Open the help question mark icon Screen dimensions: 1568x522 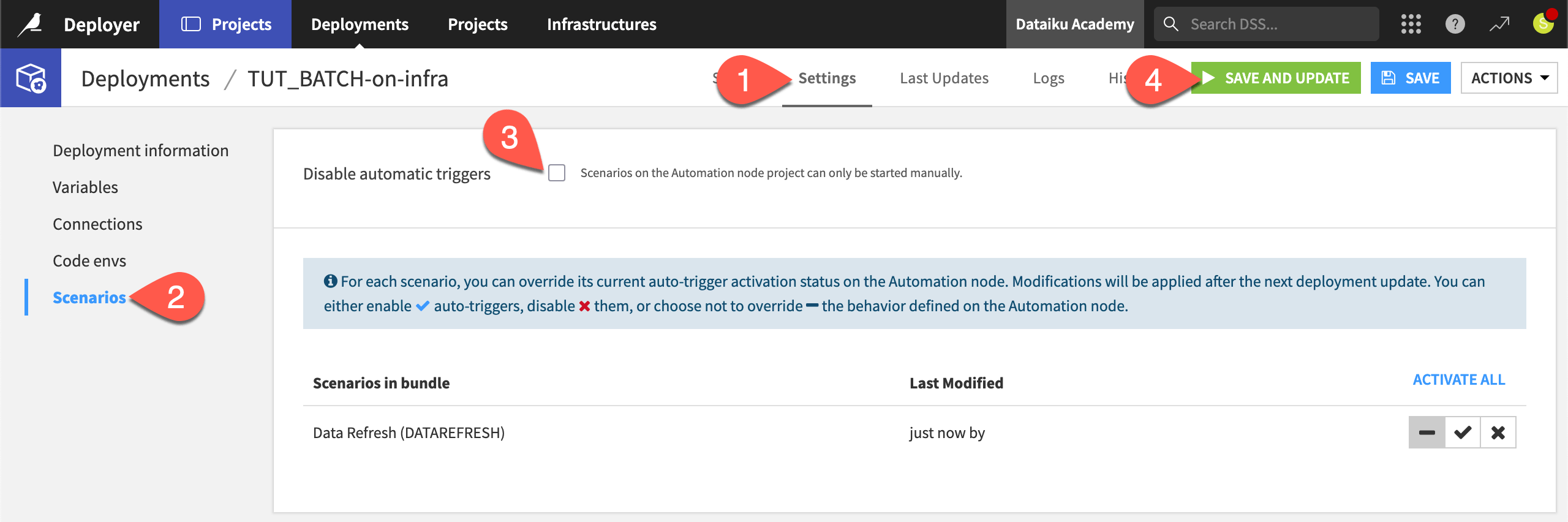tap(1455, 25)
